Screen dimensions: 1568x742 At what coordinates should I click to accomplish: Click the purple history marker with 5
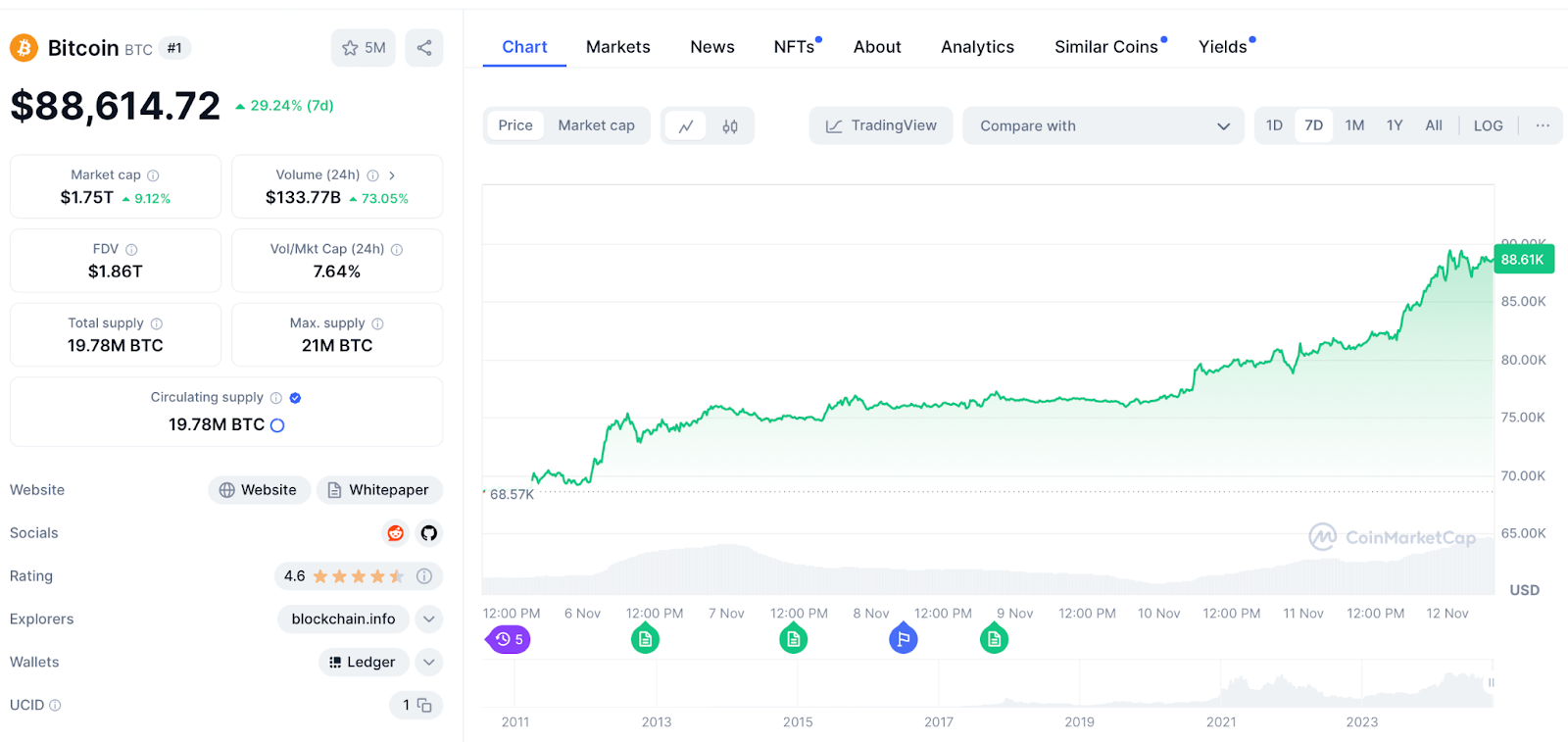[x=508, y=639]
